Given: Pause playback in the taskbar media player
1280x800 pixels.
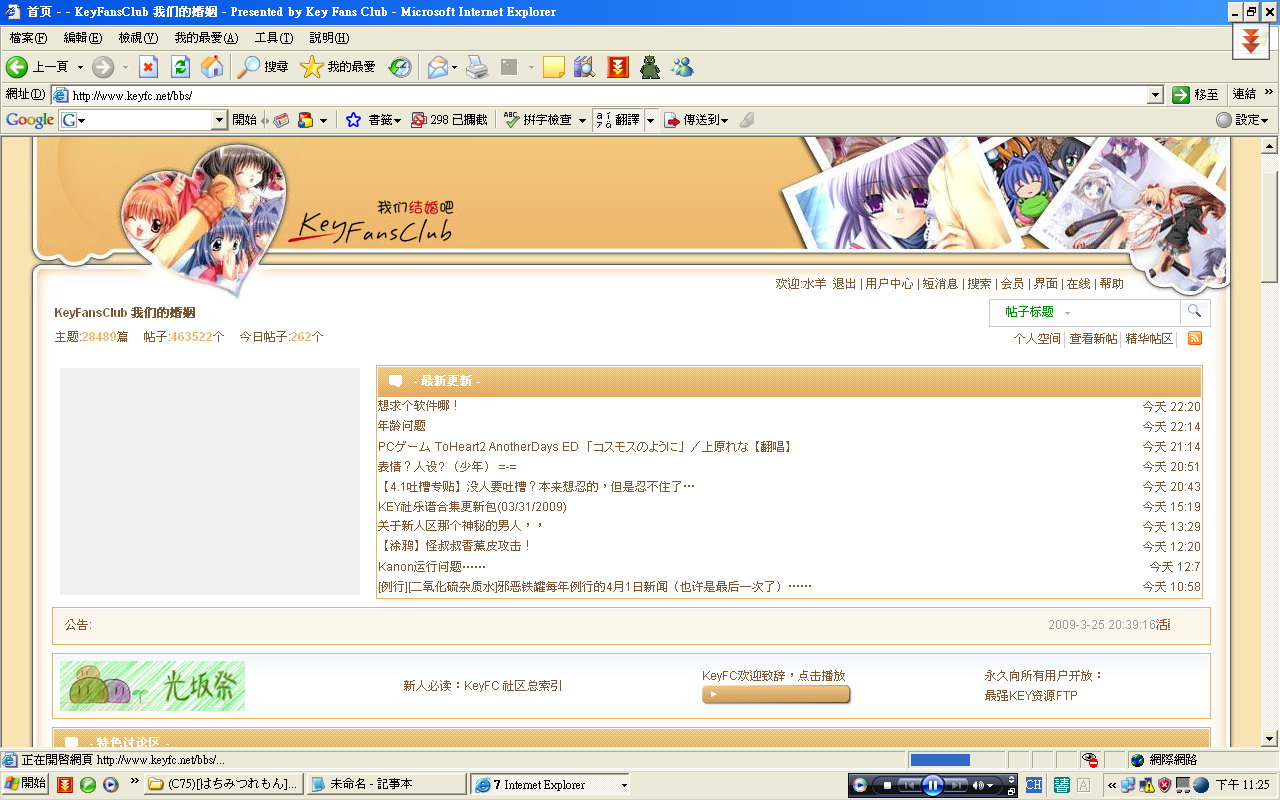Looking at the screenshot, I should [x=932, y=785].
